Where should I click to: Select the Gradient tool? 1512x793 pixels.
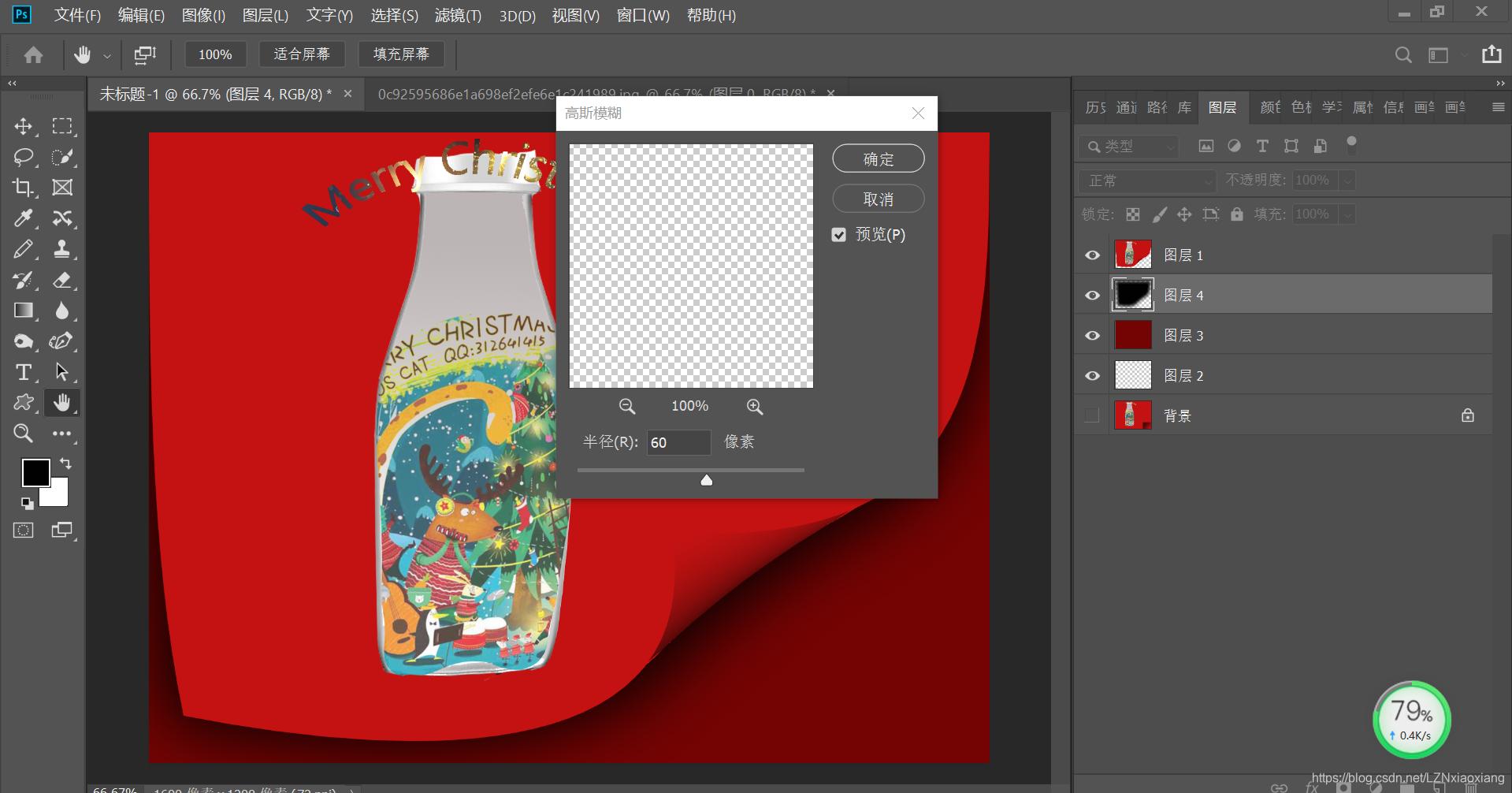pyautogui.click(x=23, y=311)
